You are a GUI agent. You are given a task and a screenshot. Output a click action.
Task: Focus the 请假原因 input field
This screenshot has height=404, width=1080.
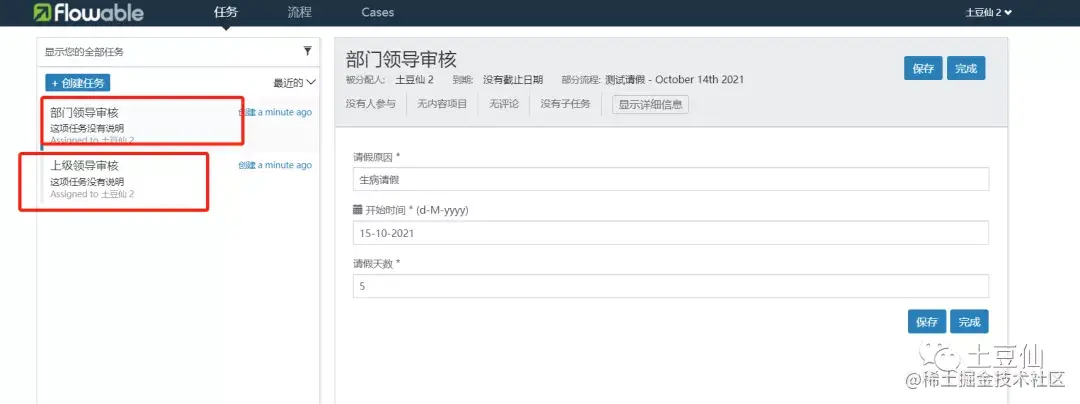(x=671, y=179)
